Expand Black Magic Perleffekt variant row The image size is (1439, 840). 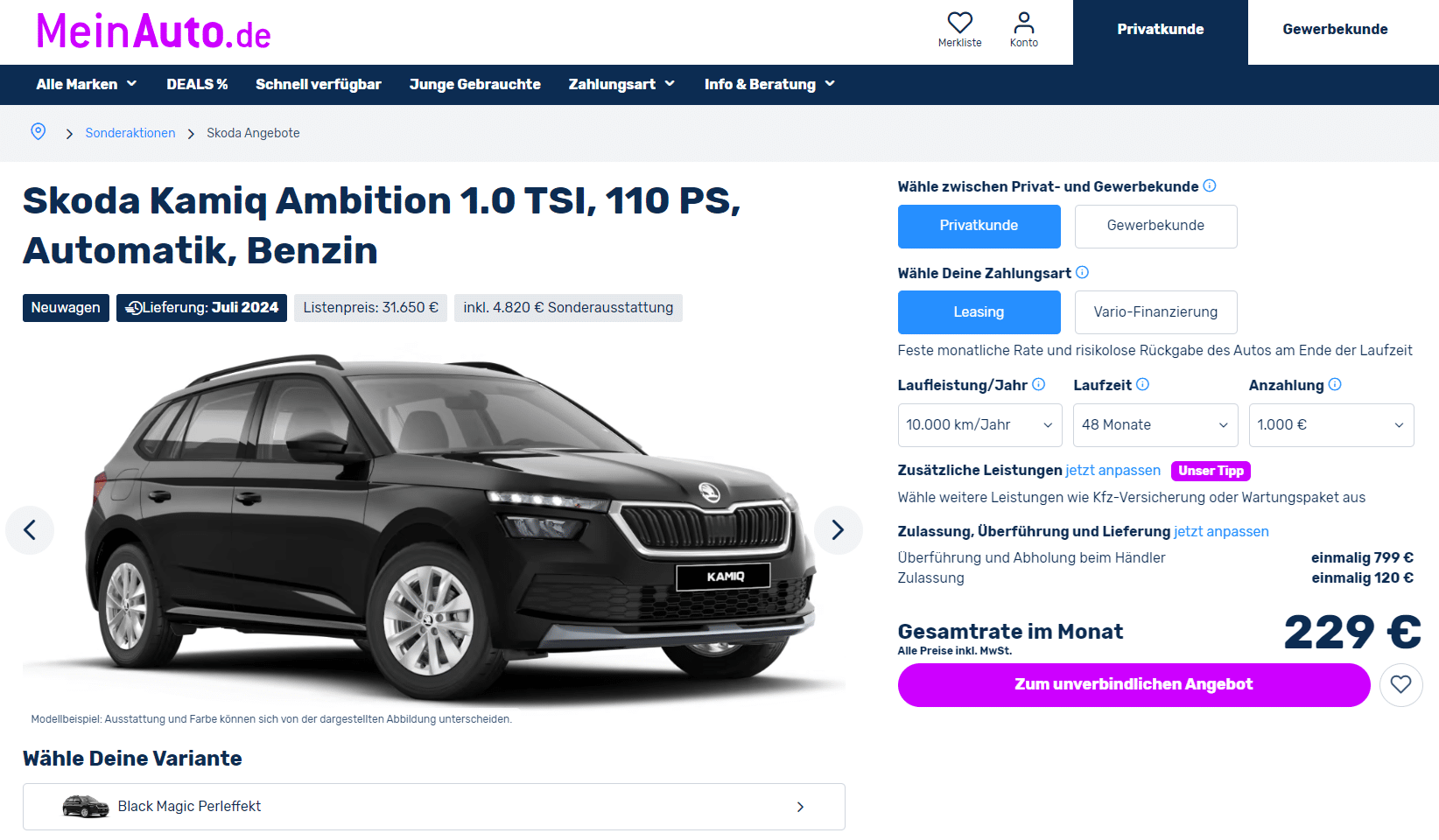434,807
